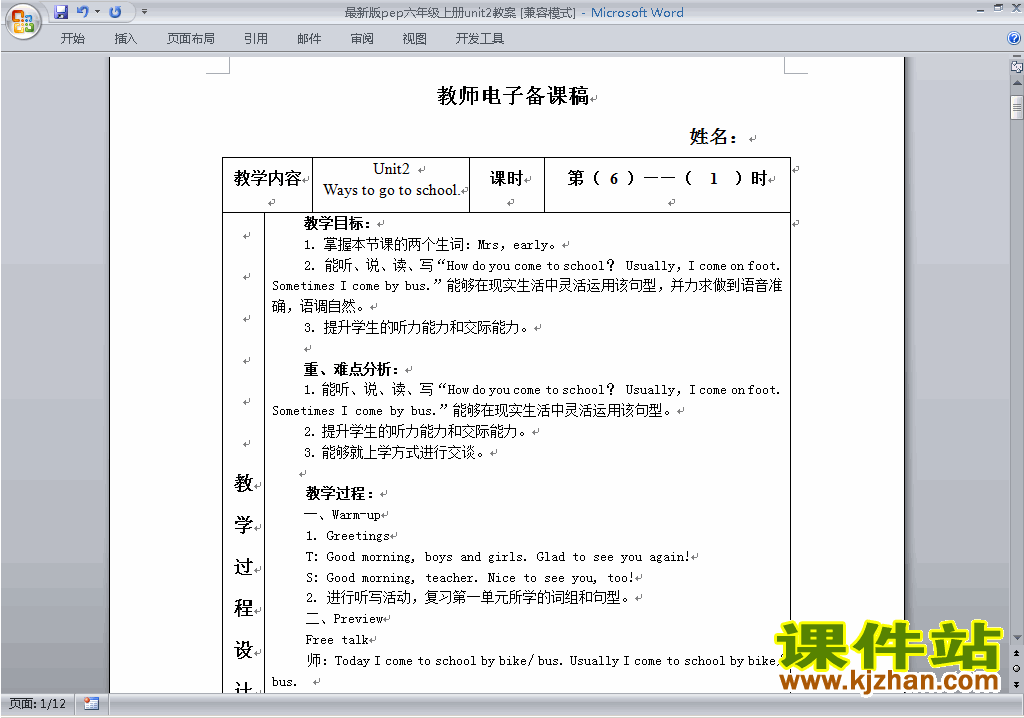
Task: Switch to the 引用 tab
Action: coord(256,39)
